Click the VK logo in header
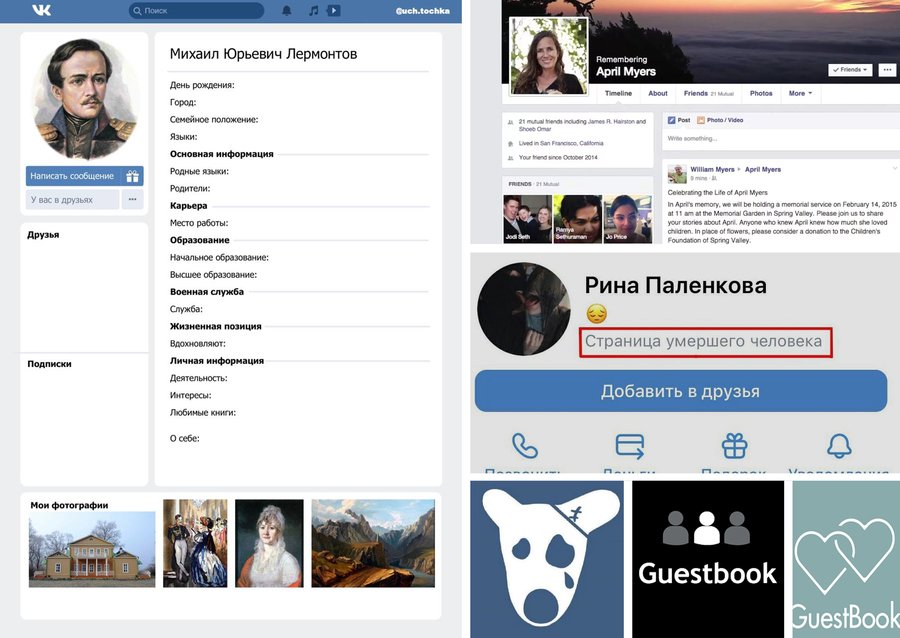This screenshot has height=638, width=900. point(41,10)
